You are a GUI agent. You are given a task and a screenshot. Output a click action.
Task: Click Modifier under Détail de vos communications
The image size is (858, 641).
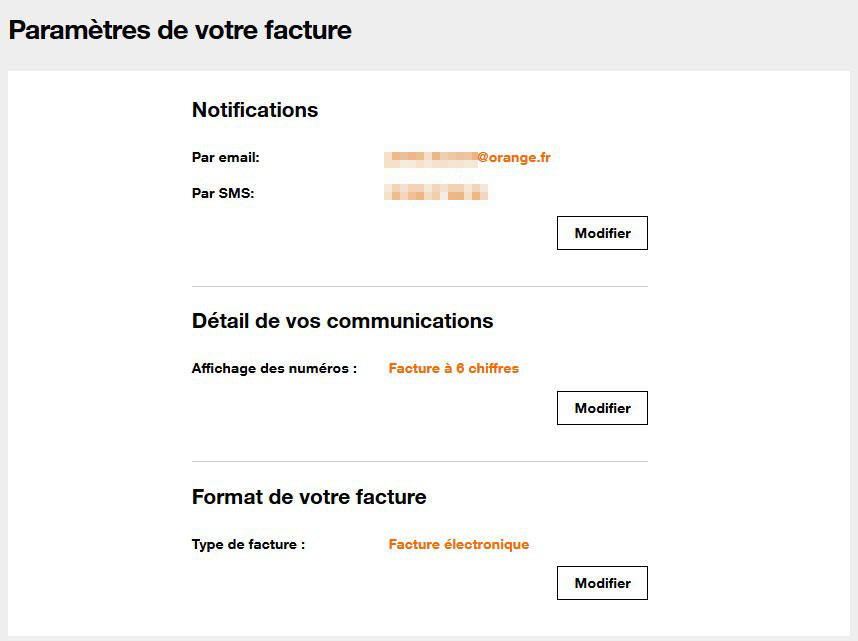pyautogui.click(x=602, y=408)
